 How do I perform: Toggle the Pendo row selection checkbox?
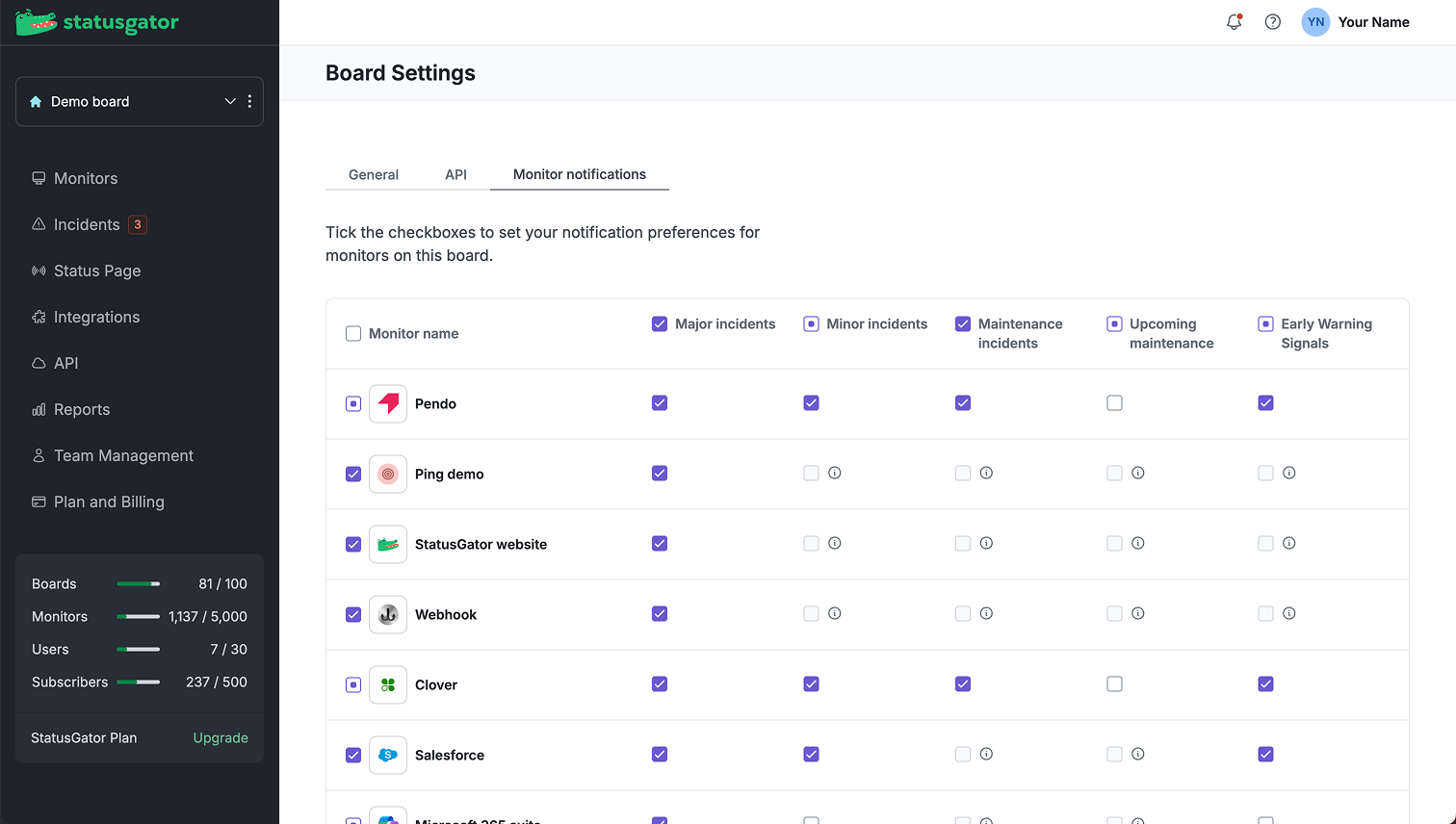coord(353,403)
